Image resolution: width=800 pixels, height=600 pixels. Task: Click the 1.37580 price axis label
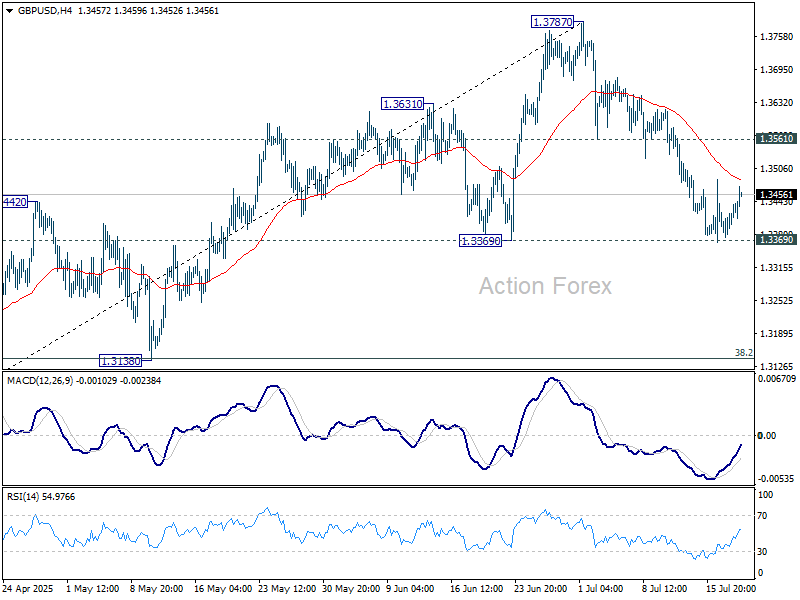776,37
